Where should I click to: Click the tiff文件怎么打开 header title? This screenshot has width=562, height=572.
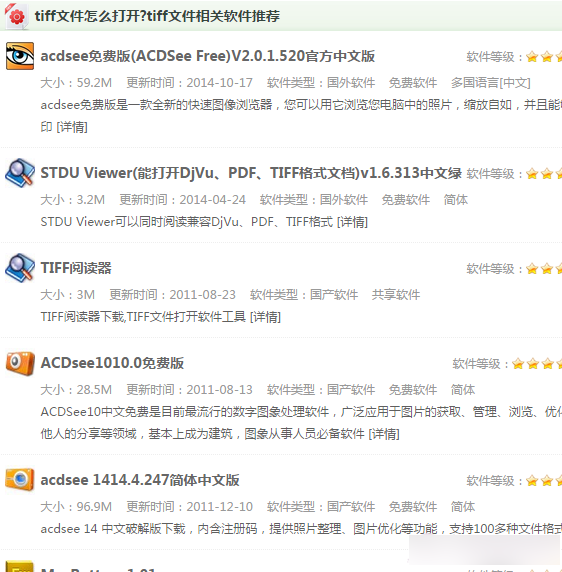(x=157, y=16)
